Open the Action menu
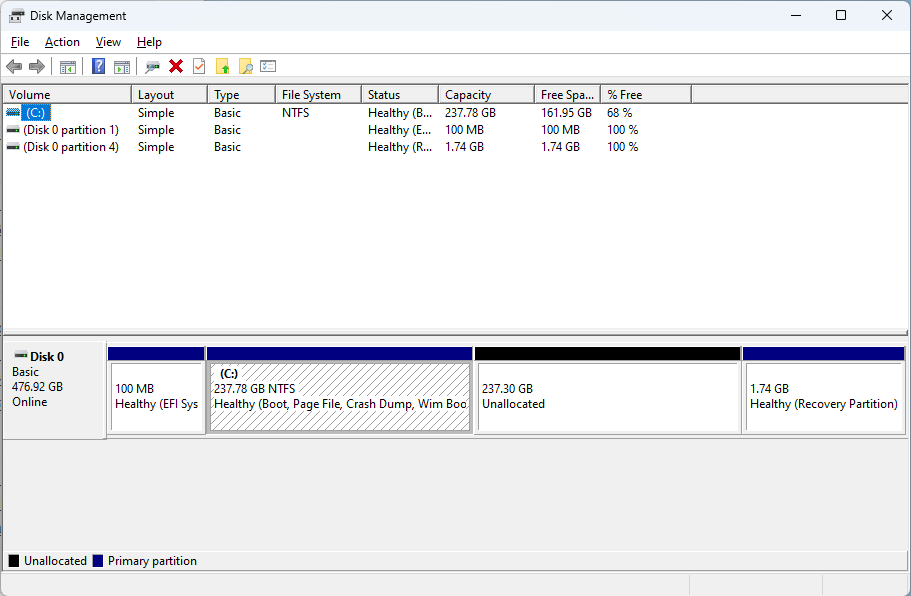The height and width of the screenshot is (596, 911). tap(62, 42)
